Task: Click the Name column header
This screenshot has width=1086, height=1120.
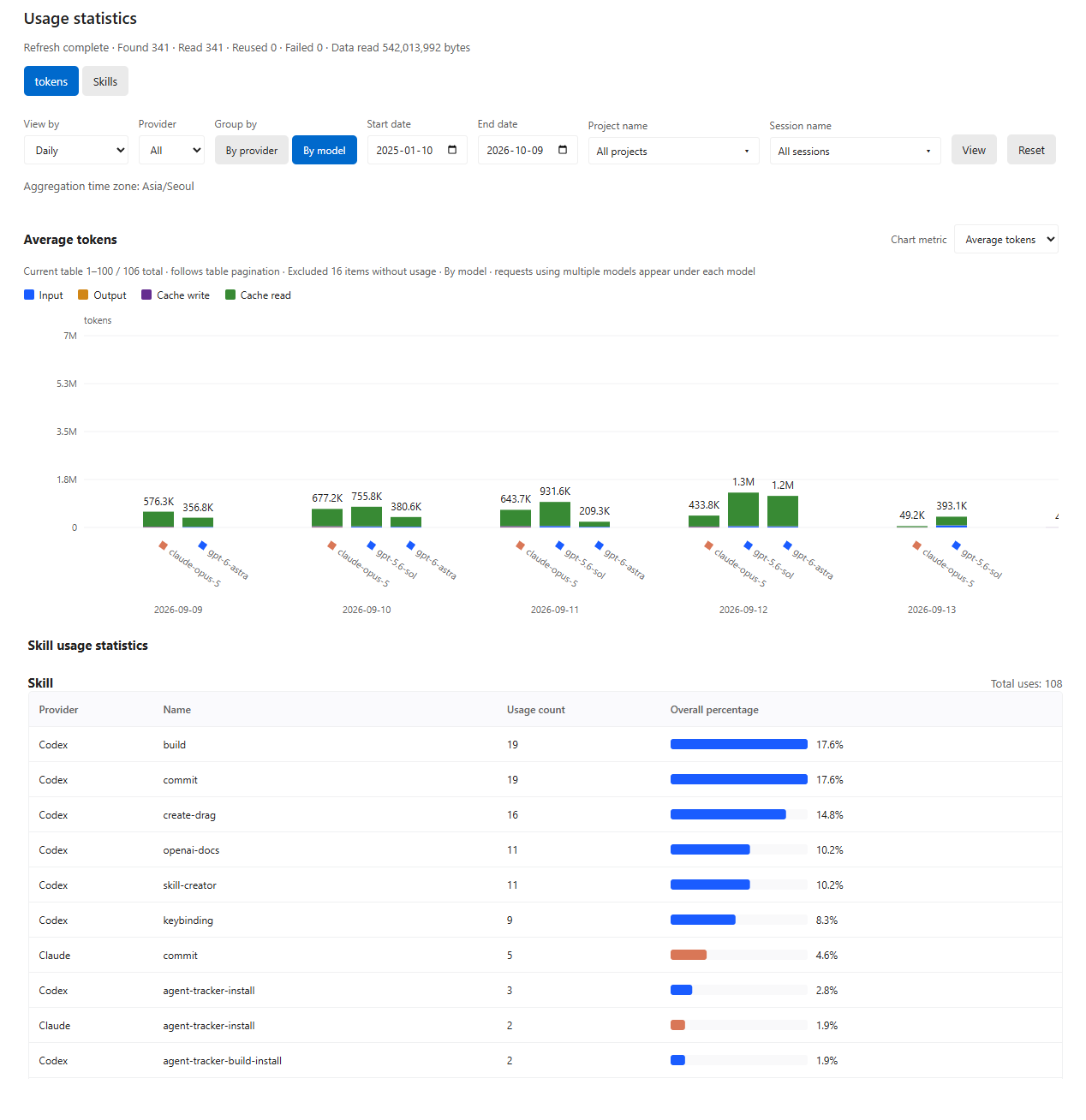Action: 177,710
